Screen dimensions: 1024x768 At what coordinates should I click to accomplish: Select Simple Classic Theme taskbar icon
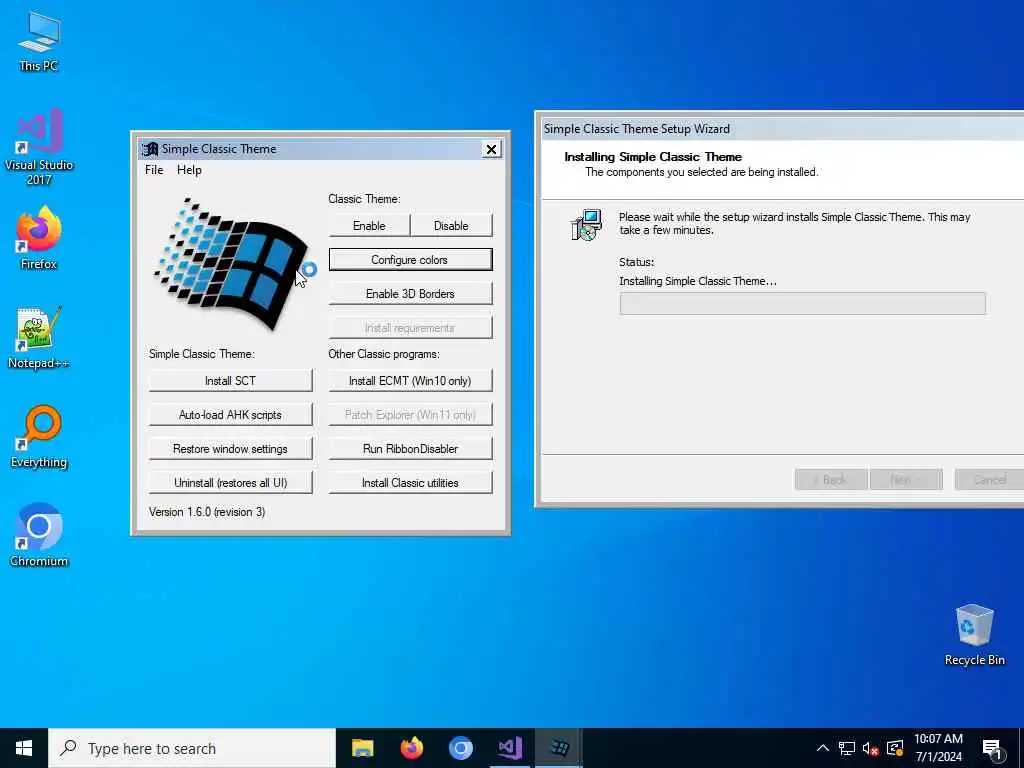click(559, 748)
